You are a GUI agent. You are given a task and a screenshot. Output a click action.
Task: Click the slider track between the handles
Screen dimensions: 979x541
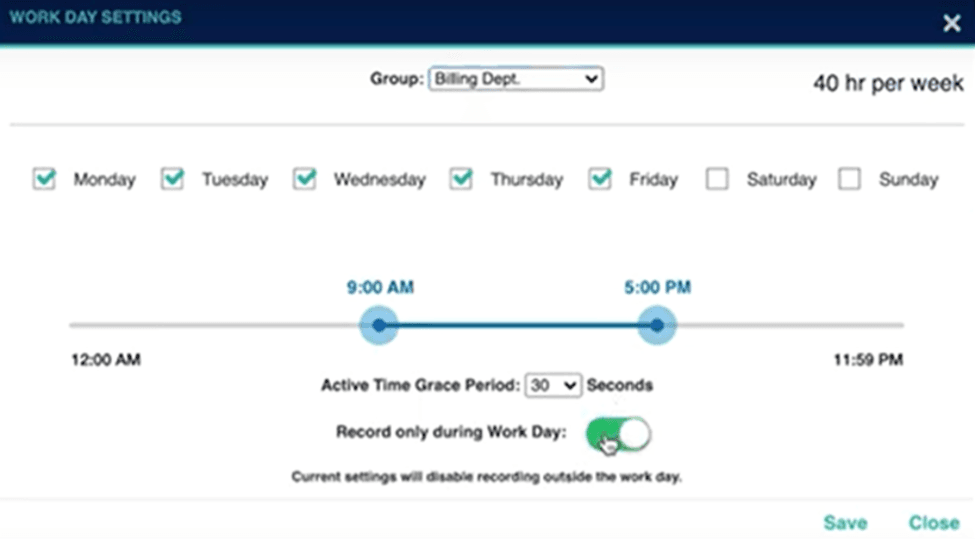pos(517,325)
